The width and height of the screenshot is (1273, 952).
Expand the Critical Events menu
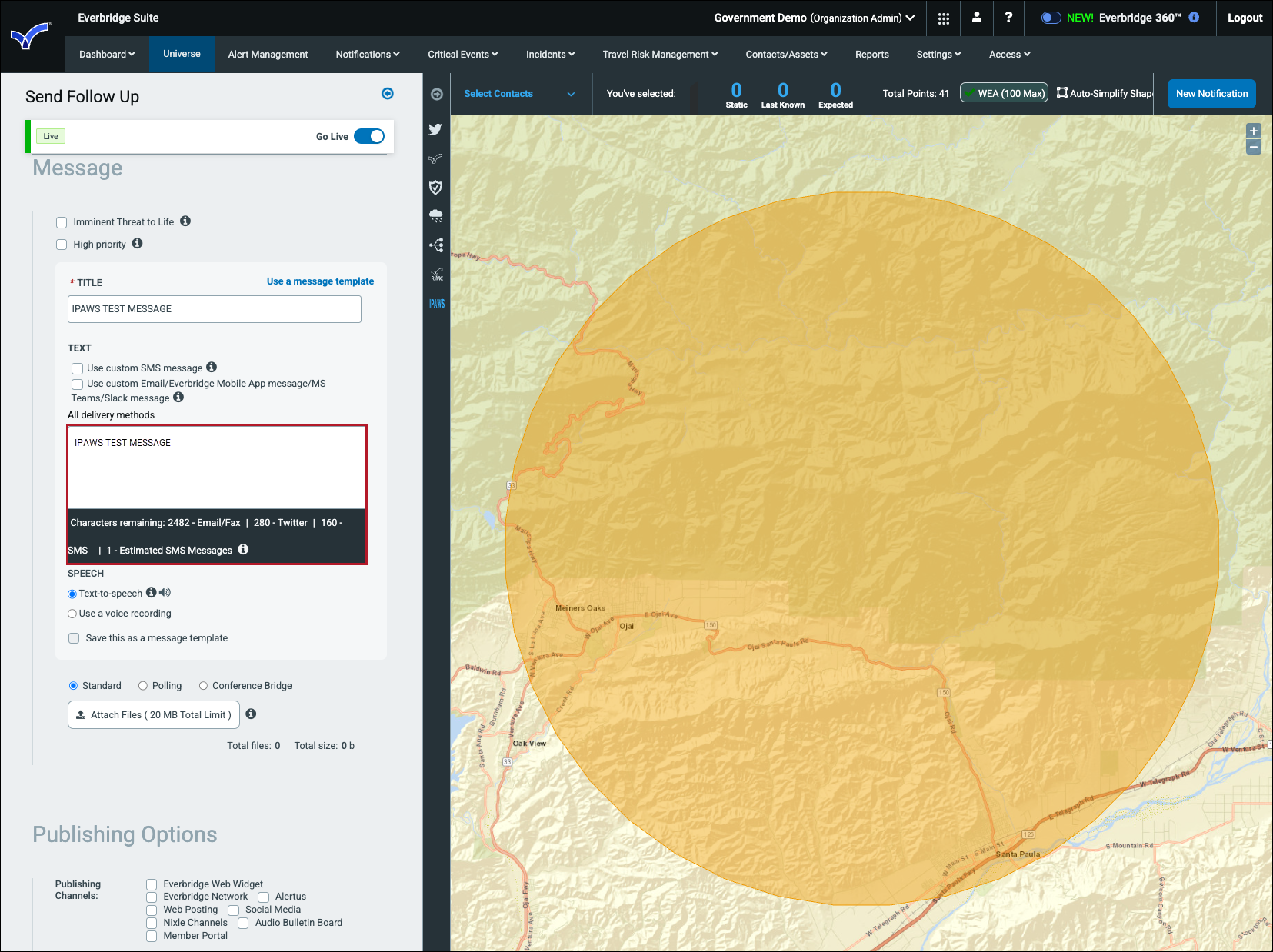[x=463, y=55]
